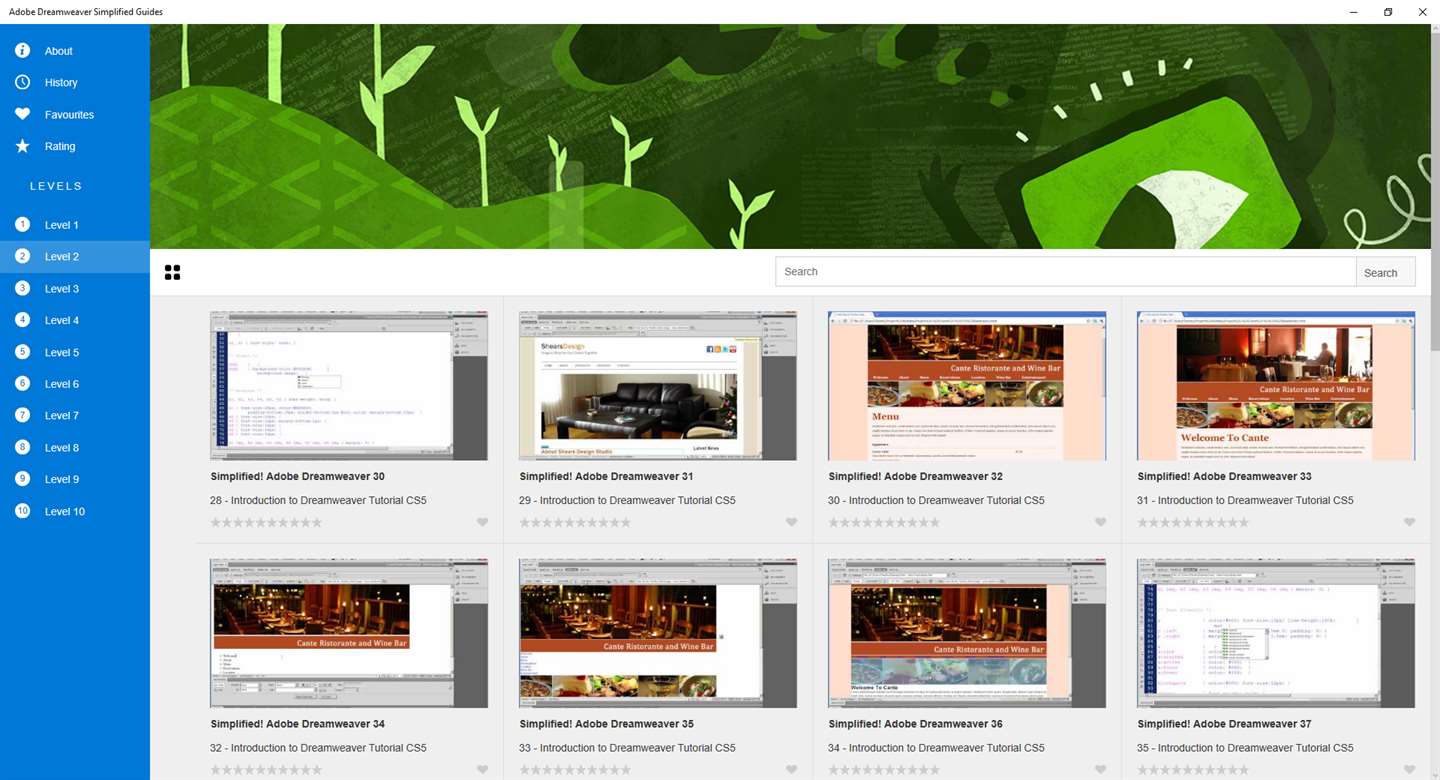Click '31 - Introduction to Dreamweaver Tutorial CS5'

1246,500
